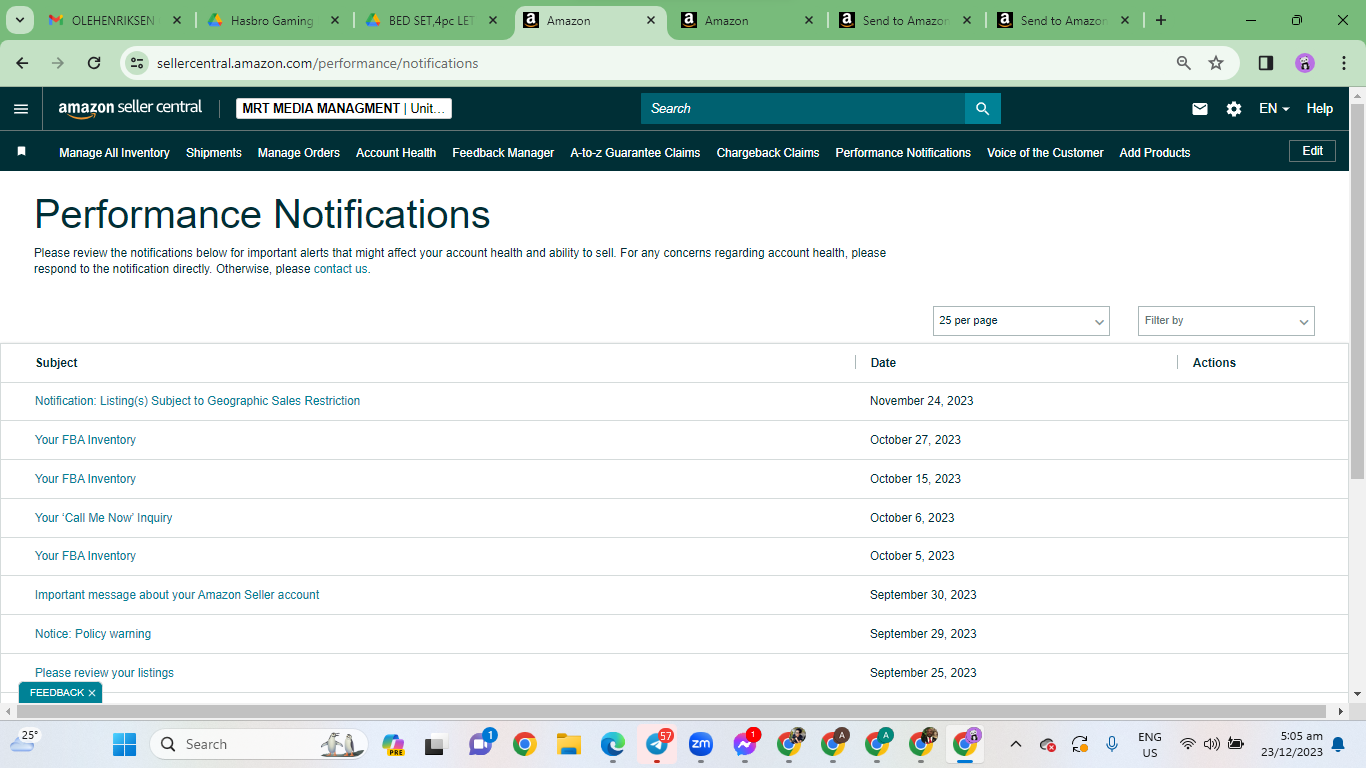Viewport: 1366px width, 768px height.
Task: Click the bookmark flag icon beside Manage All Inventory
Action: pyautogui.click(x=21, y=152)
